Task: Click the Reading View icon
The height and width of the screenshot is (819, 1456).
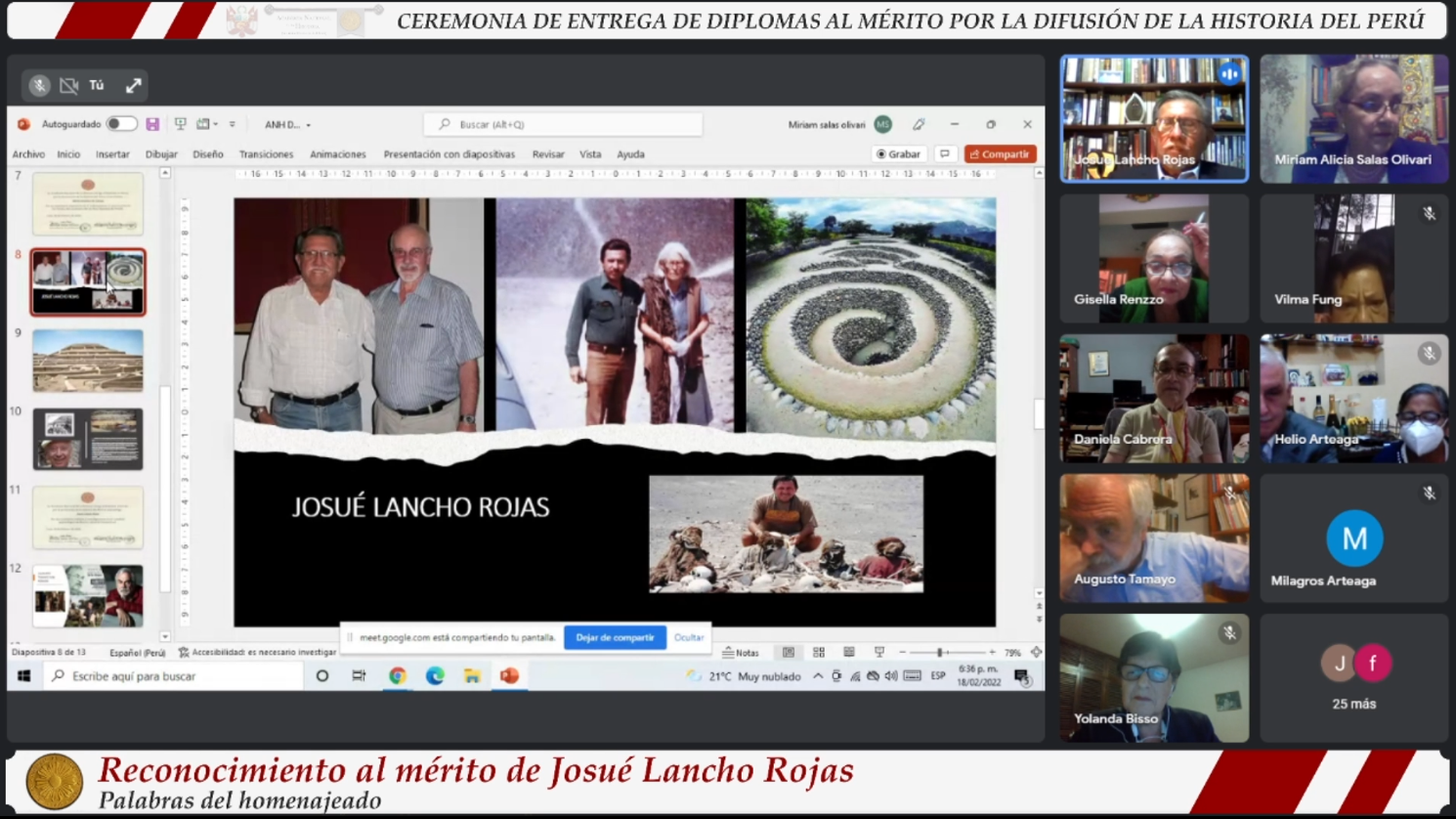Action: tap(849, 653)
